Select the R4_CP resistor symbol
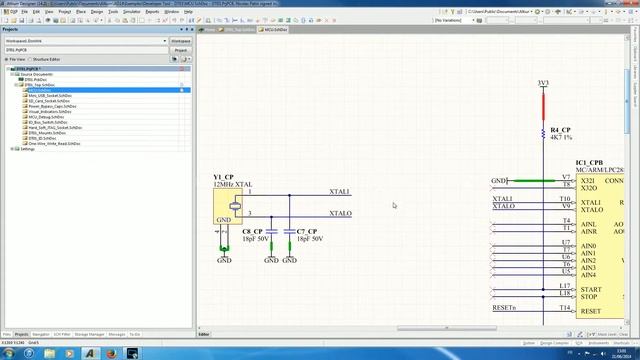 pyautogui.click(x=543, y=134)
